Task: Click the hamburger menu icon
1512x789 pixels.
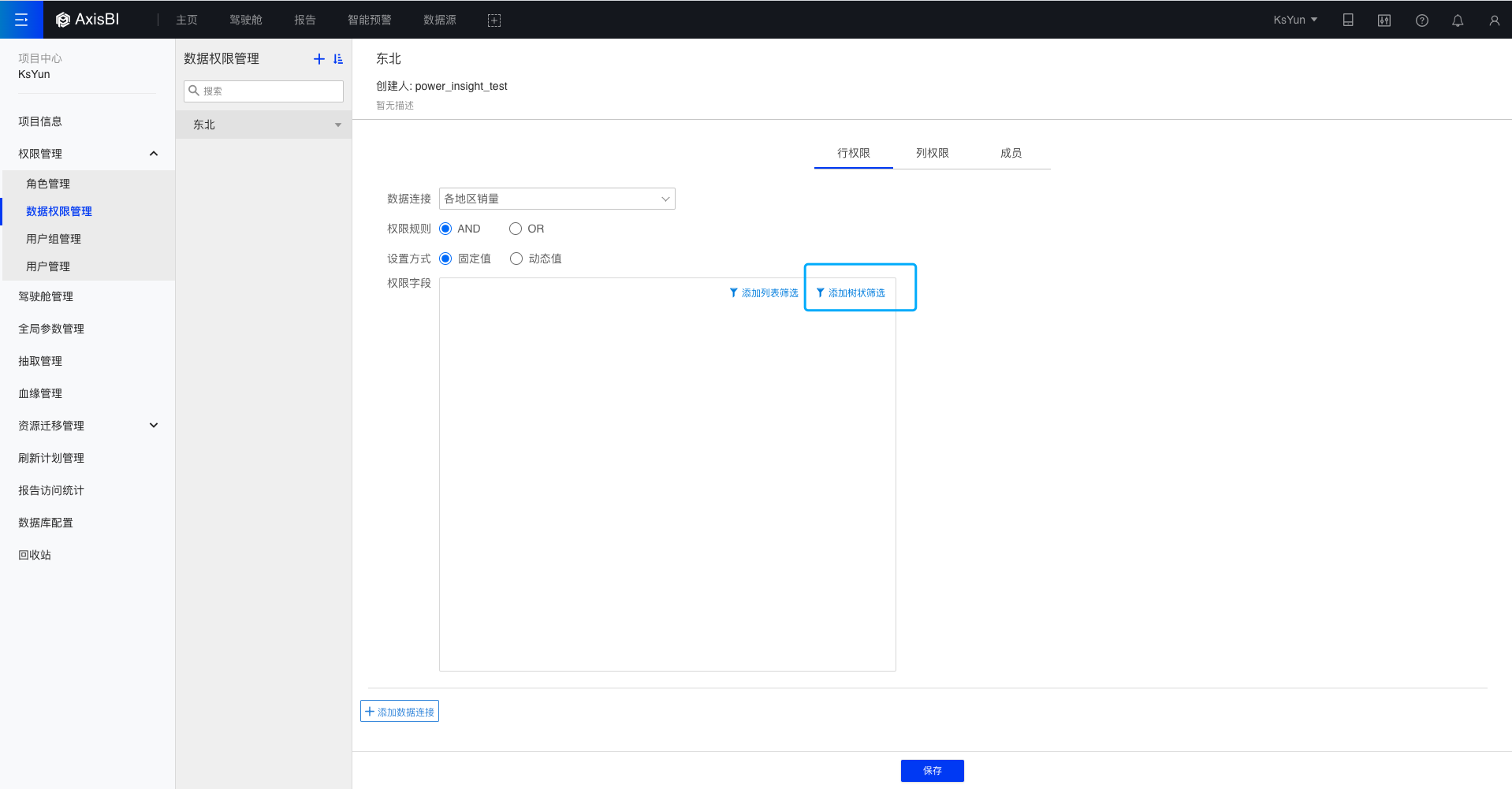Action: [x=21, y=20]
